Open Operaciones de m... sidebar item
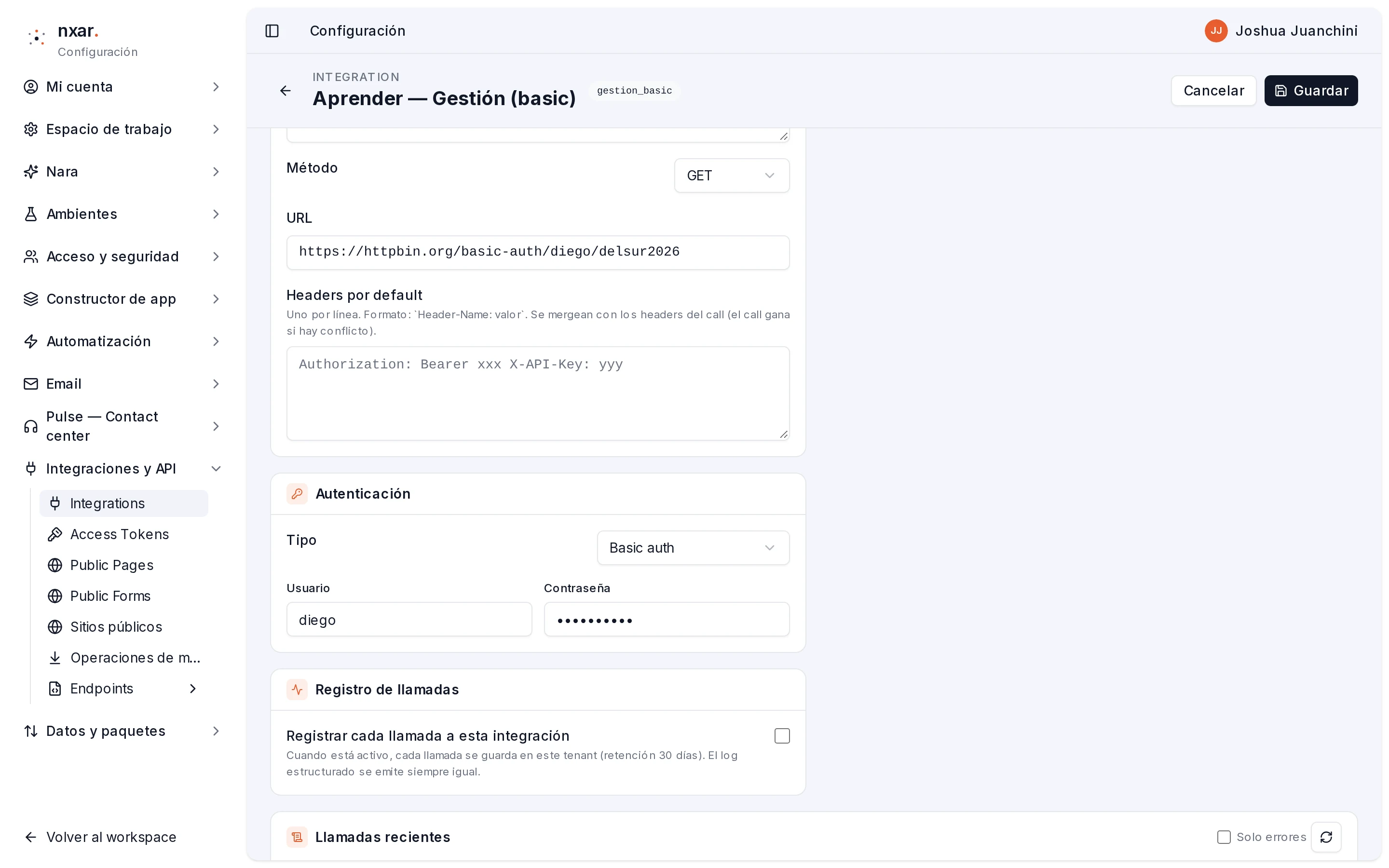The width and height of the screenshot is (1389, 868). click(123, 658)
